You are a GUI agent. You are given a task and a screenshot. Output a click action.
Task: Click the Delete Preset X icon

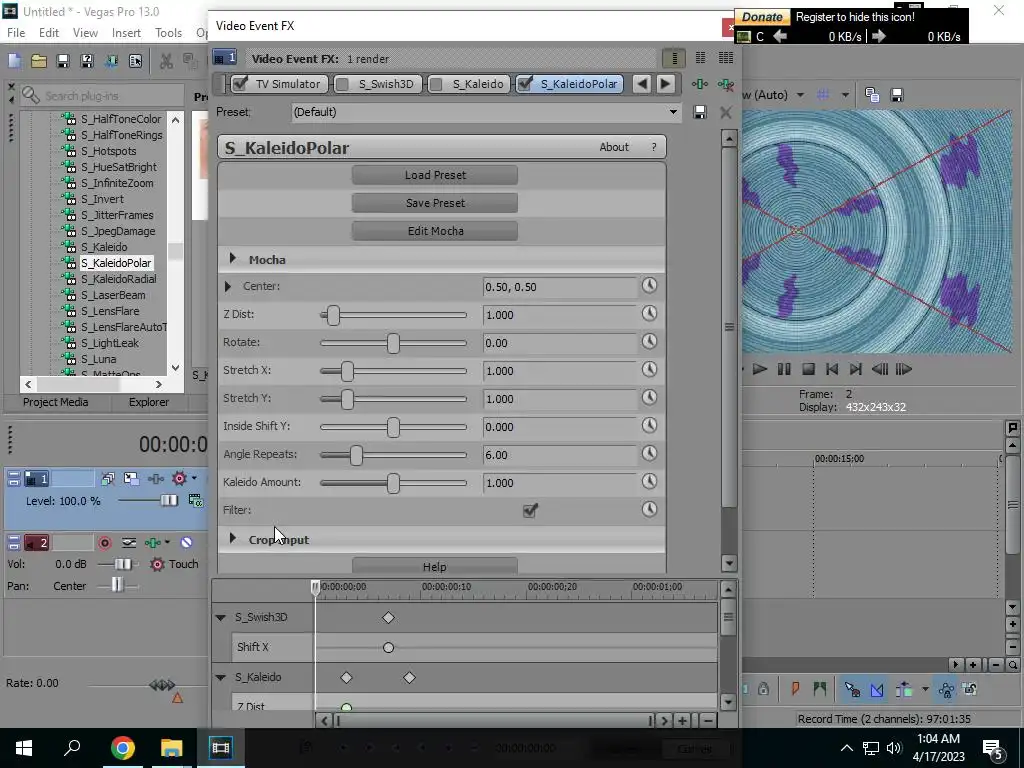pyautogui.click(x=726, y=112)
